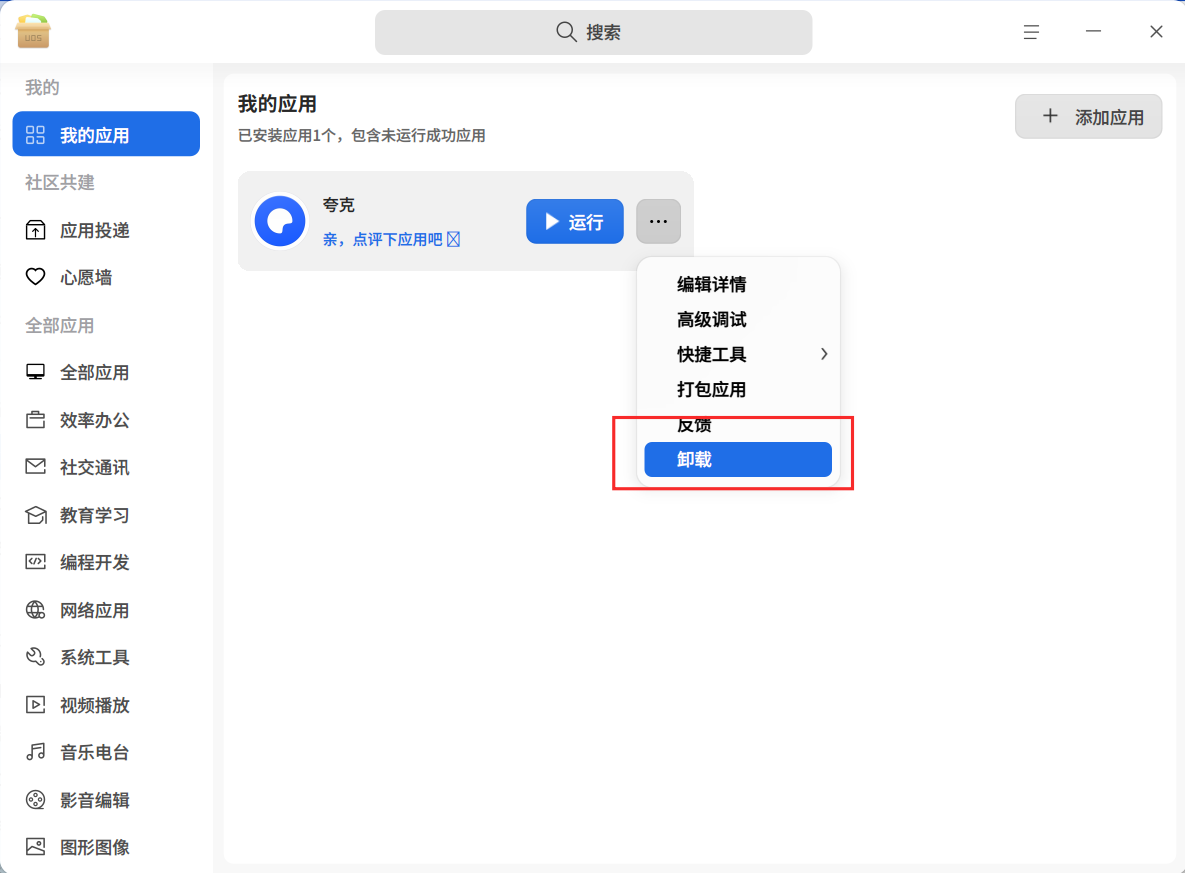
Task: Open the 全部应用 monitor icon item
Action: pos(106,372)
